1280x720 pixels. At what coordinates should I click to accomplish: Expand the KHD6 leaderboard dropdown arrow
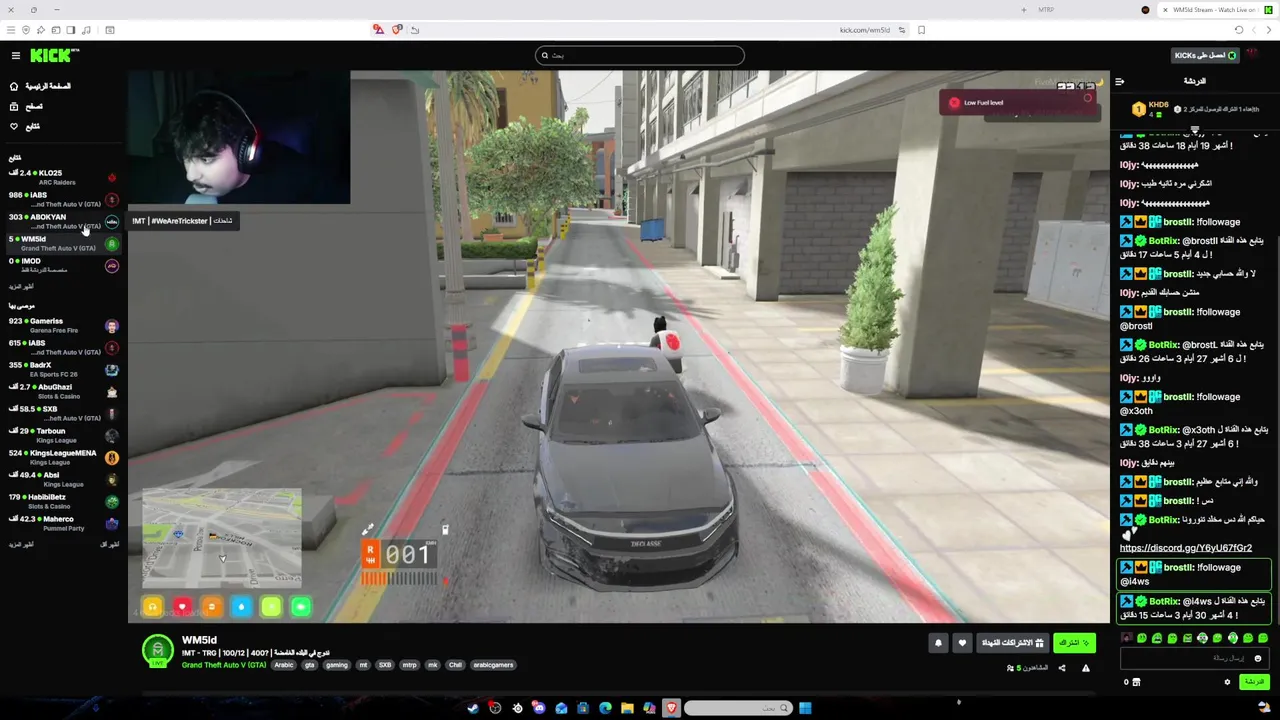click(x=1194, y=131)
